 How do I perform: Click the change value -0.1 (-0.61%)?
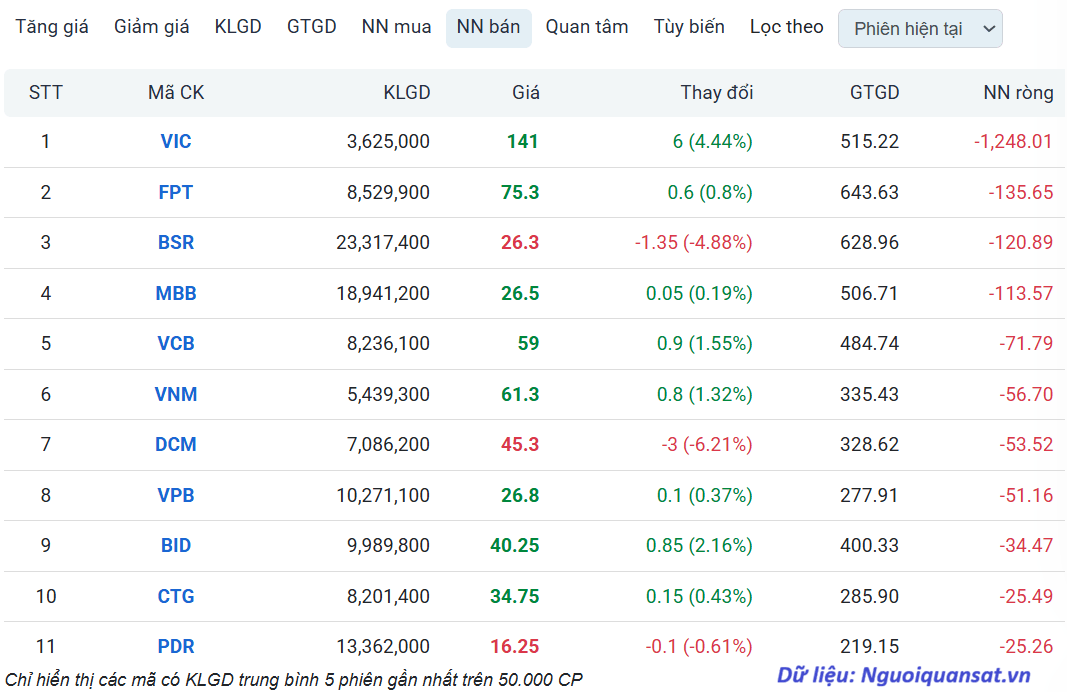(699, 646)
